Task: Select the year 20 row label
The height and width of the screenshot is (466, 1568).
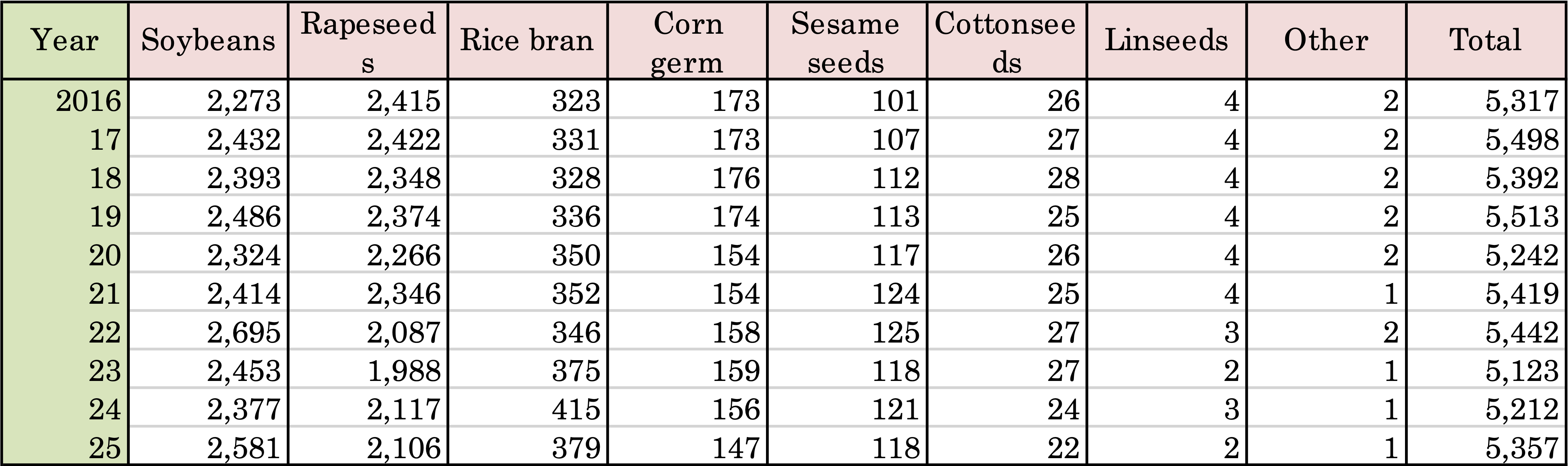Action: [x=105, y=255]
